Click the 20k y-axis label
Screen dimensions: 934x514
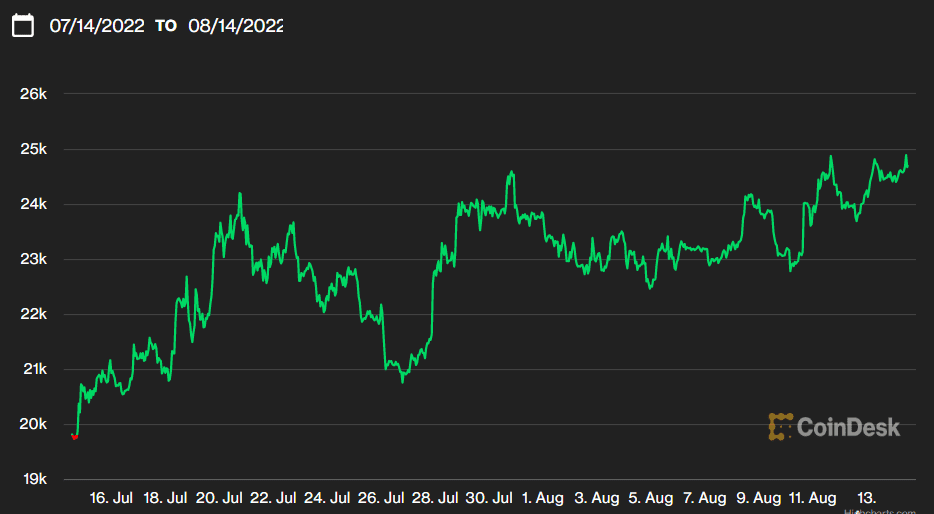[33, 424]
